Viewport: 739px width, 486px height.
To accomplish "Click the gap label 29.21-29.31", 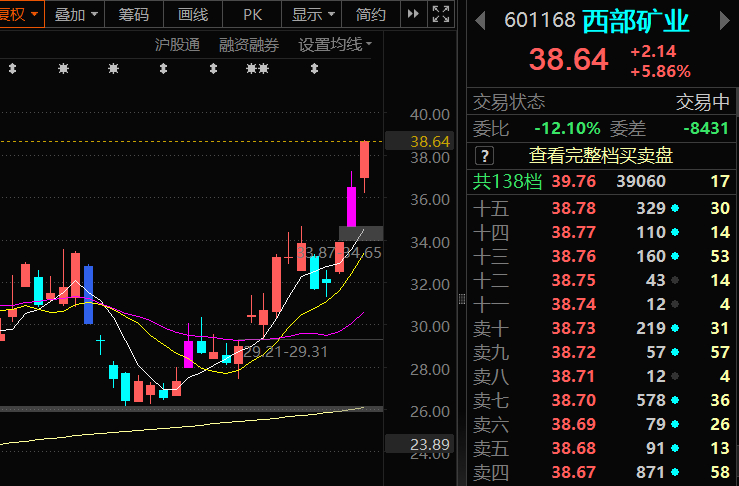I will [286, 352].
